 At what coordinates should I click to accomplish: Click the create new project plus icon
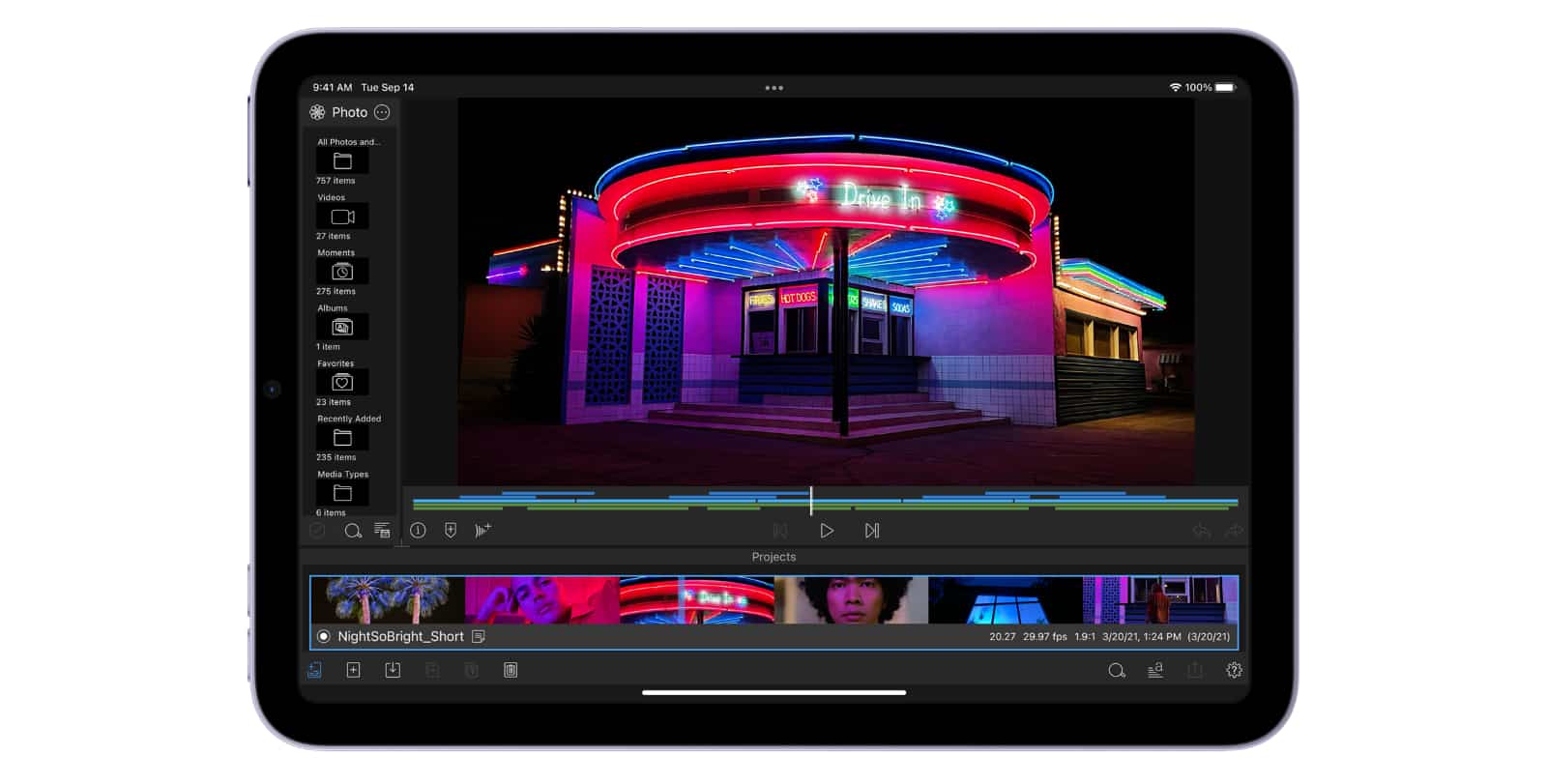pyautogui.click(x=353, y=670)
